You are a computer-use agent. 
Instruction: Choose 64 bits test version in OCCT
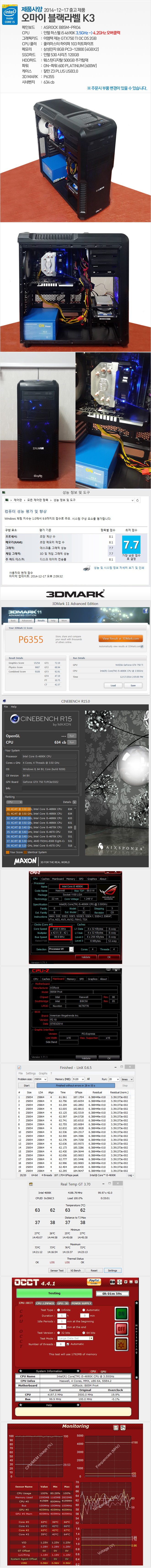pos(89,1333)
